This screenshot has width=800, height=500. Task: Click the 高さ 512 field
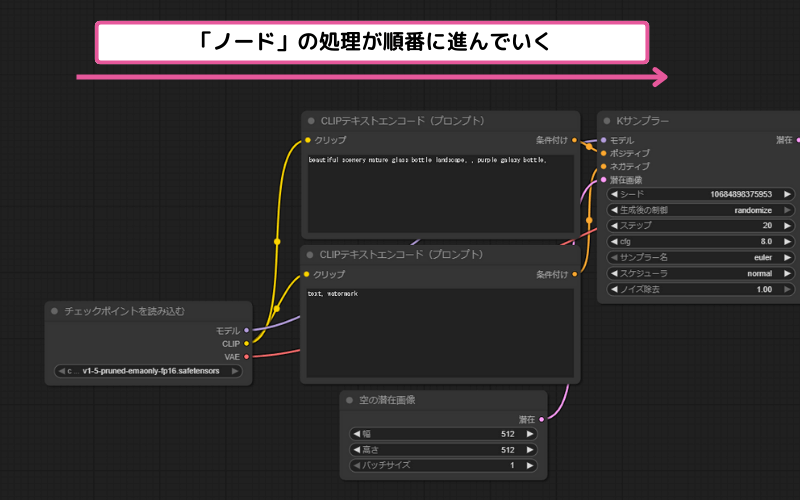[x=443, y=450]
